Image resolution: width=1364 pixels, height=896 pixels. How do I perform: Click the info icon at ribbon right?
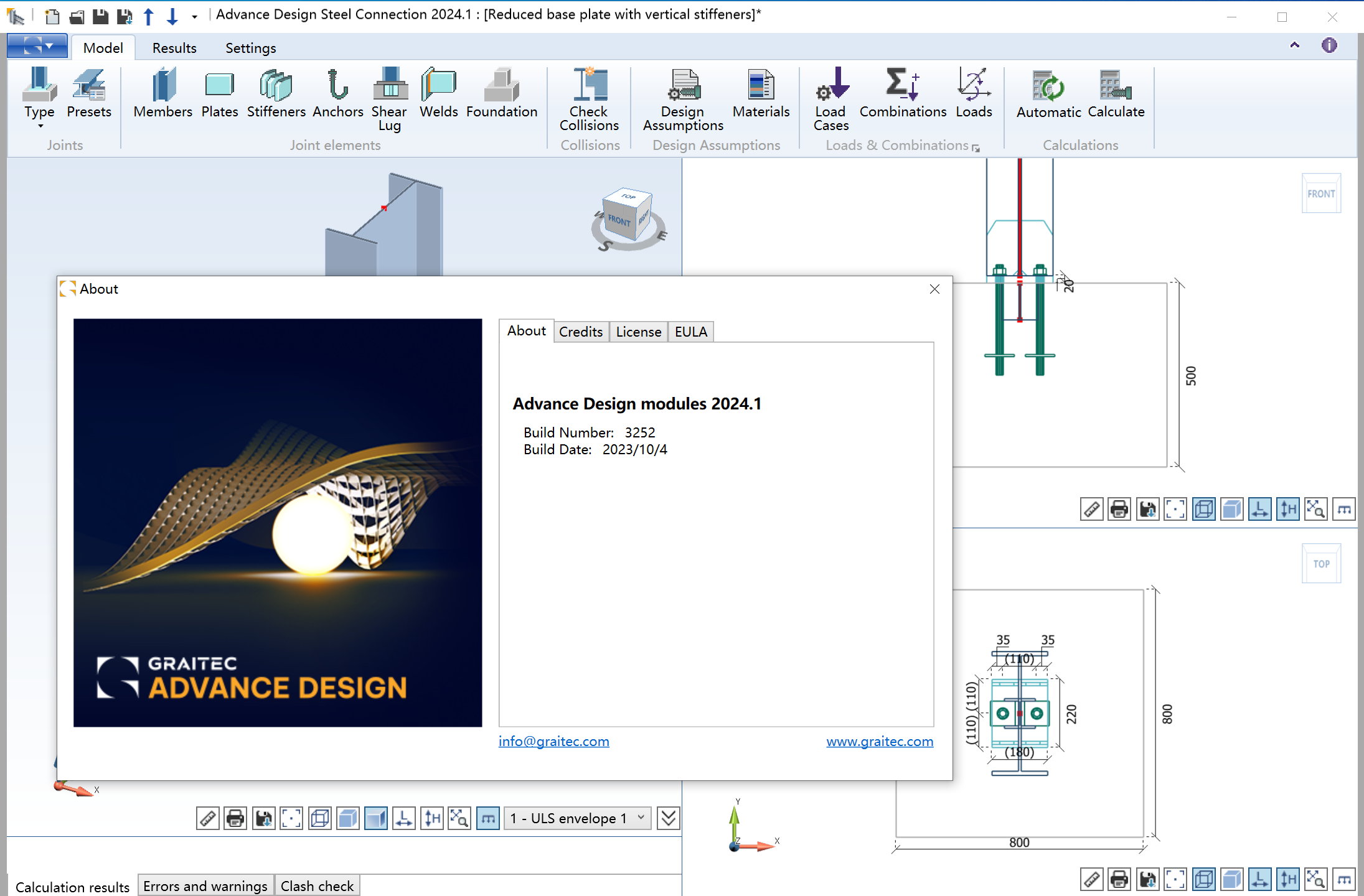click(x=1329, y=45)
